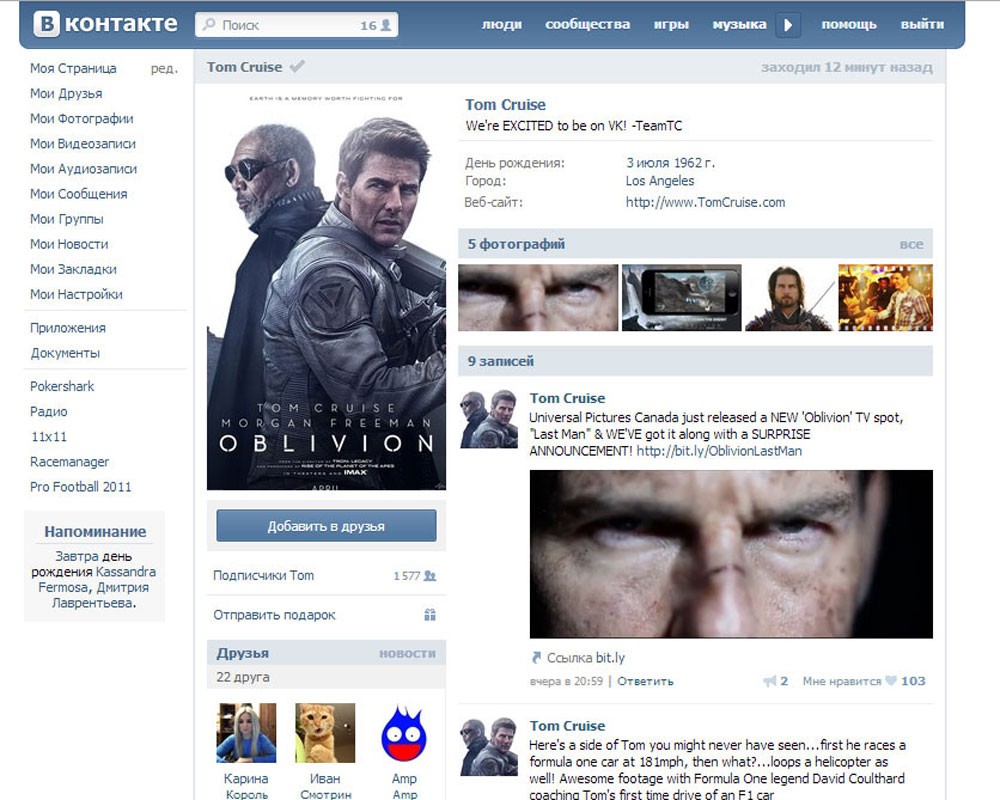Click the verified checkmark next to Tom Cruise

click(x=297, y=66)
